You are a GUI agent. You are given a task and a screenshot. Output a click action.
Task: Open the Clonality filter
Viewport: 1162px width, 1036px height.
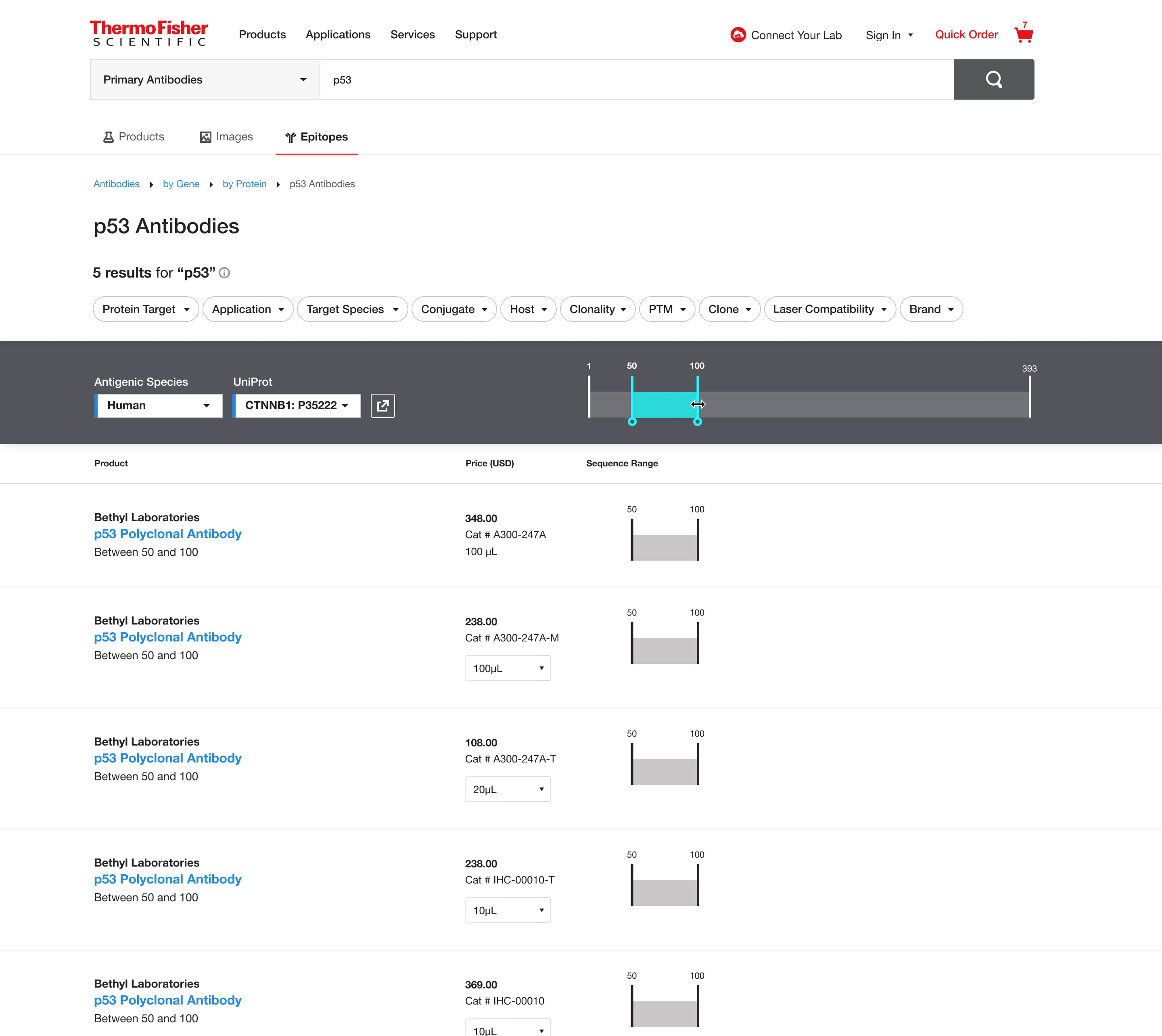tap(598, 309)
